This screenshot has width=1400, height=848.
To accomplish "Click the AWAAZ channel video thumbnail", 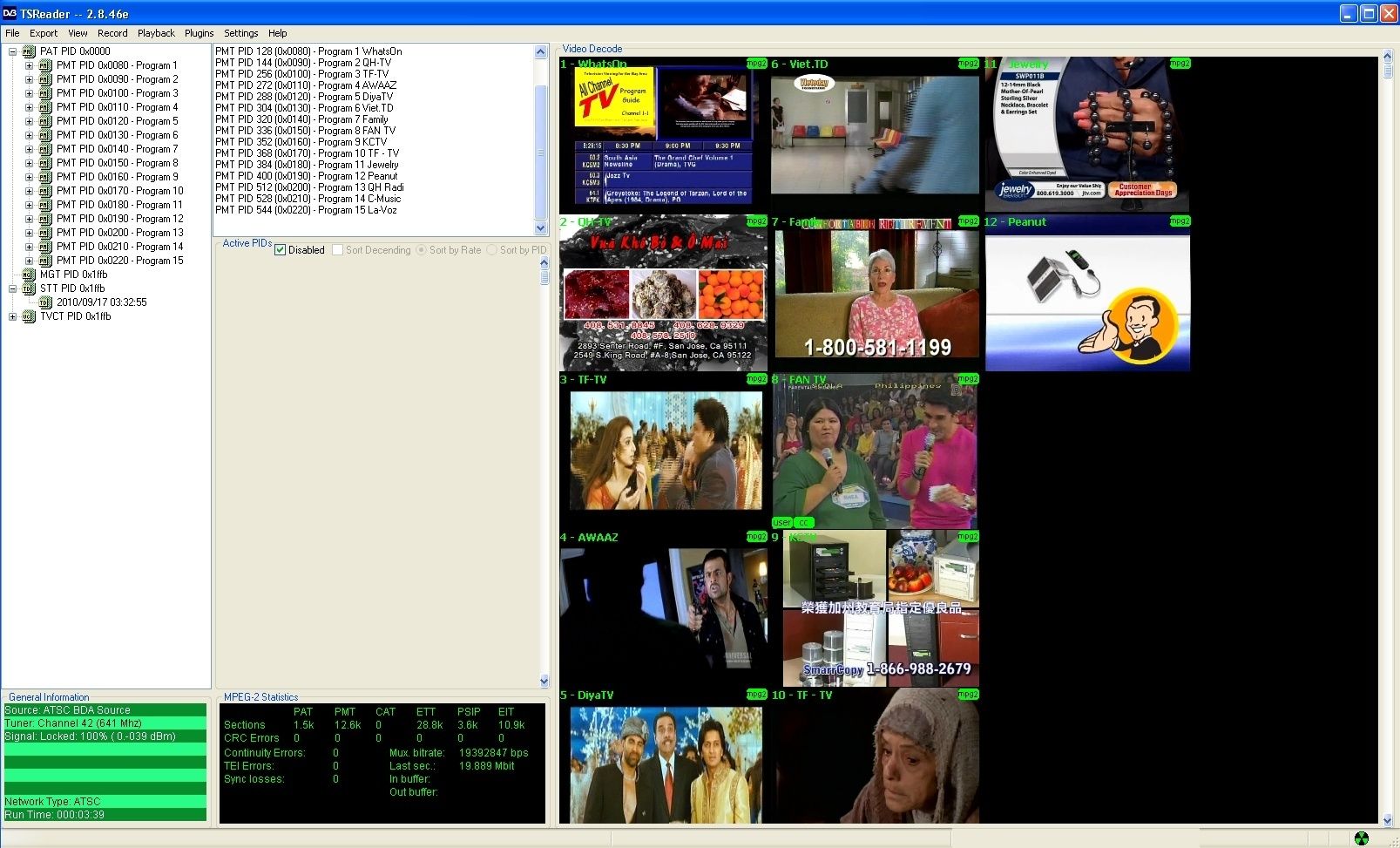I will coord(663,609).
